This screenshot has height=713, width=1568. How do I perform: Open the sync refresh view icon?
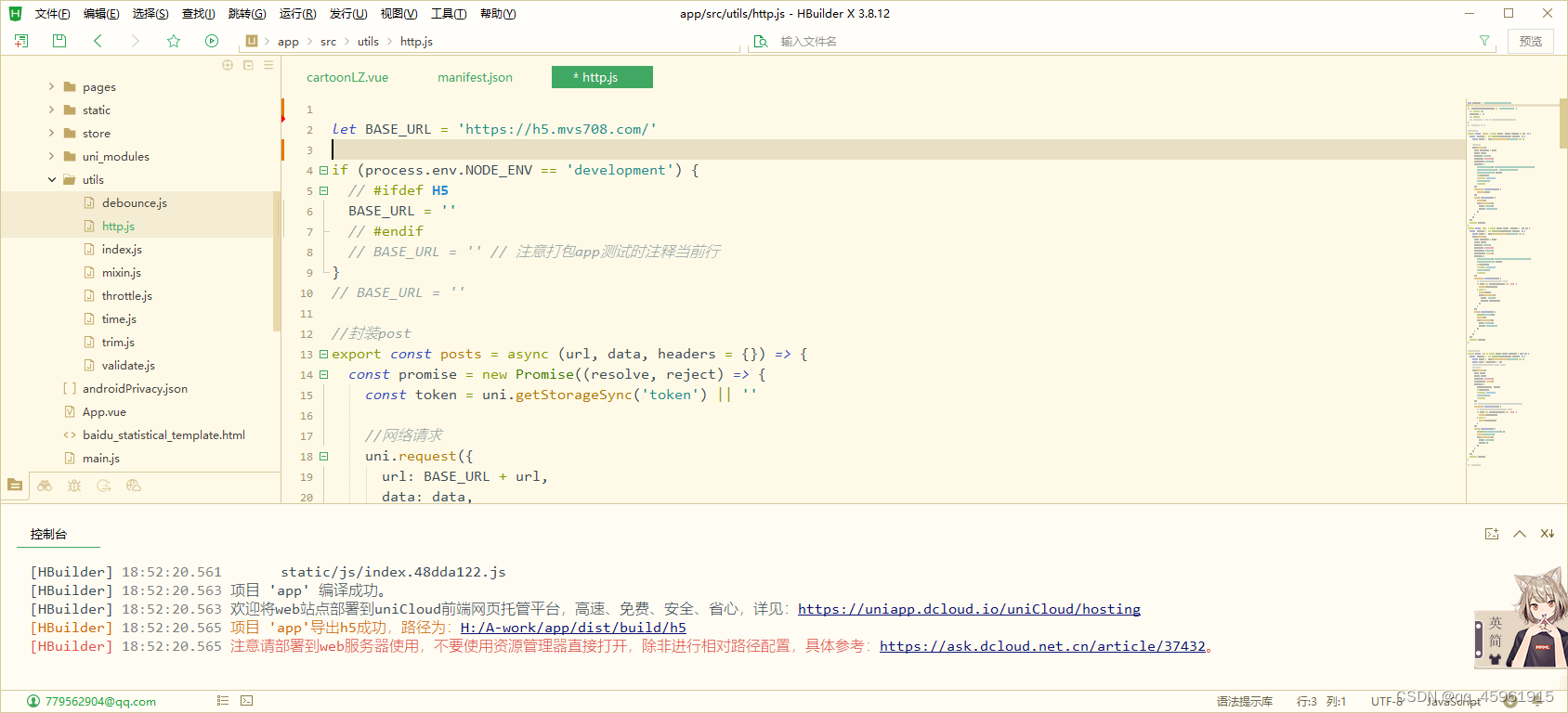[104, 486]
